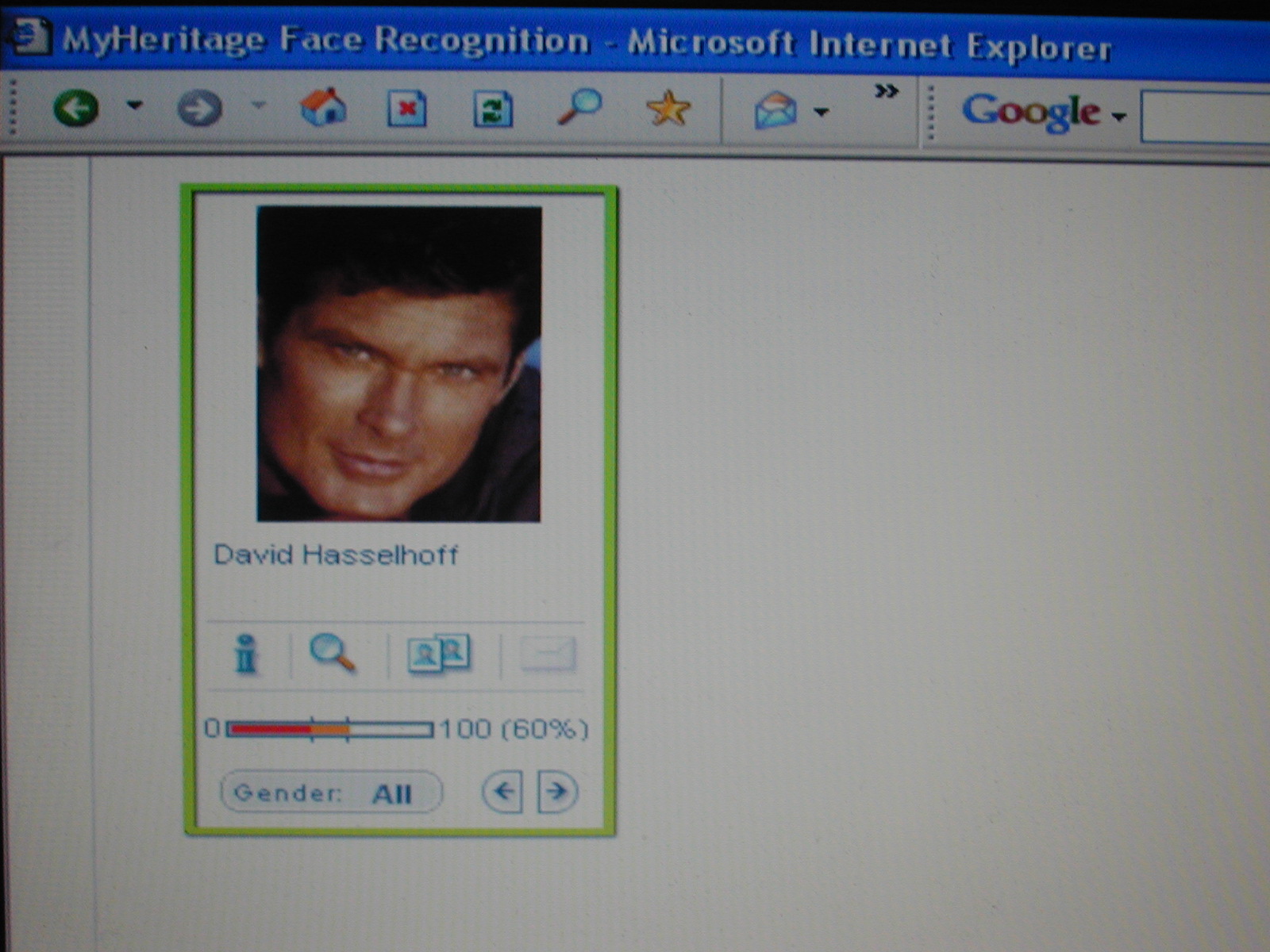Click the David Hasselhoff name link
The image size is (1270, 952).
click(x=336, y=555)
